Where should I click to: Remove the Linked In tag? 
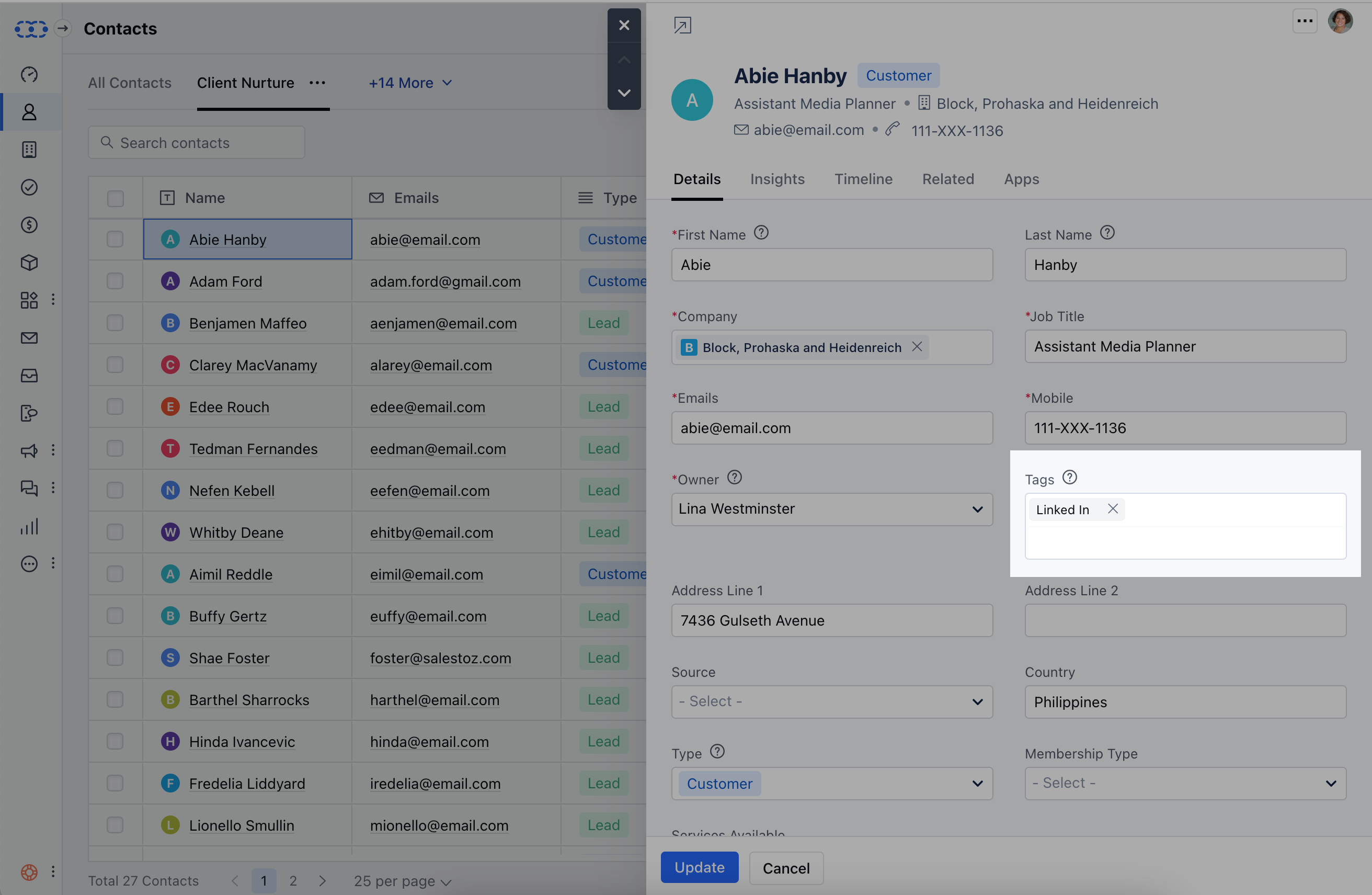click(x=1113, y=508)
